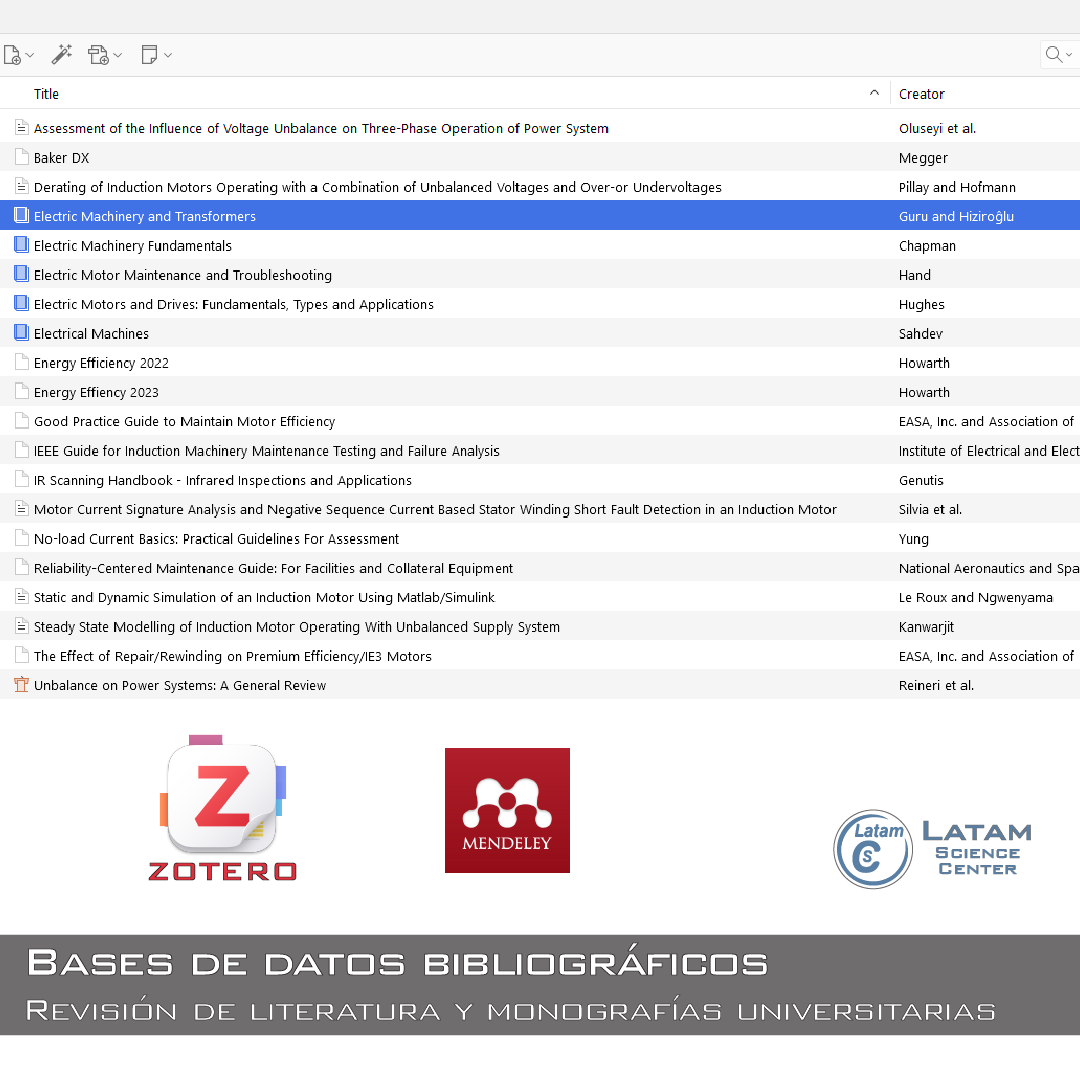Click the search magnifier icon
Image resolution: width=1080 pixels, height=1080 pixels.
(x=1053, y=55)
